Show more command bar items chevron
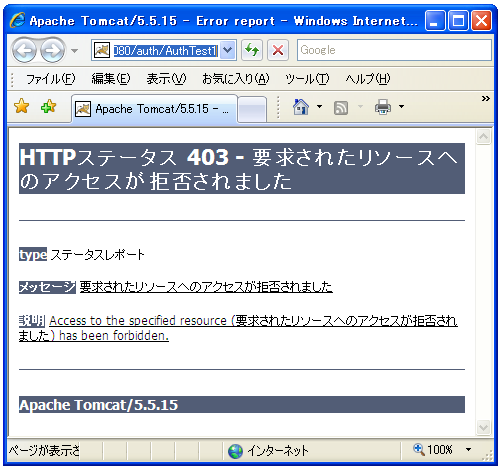The image size is (500, 468). (x=485, y=98)
